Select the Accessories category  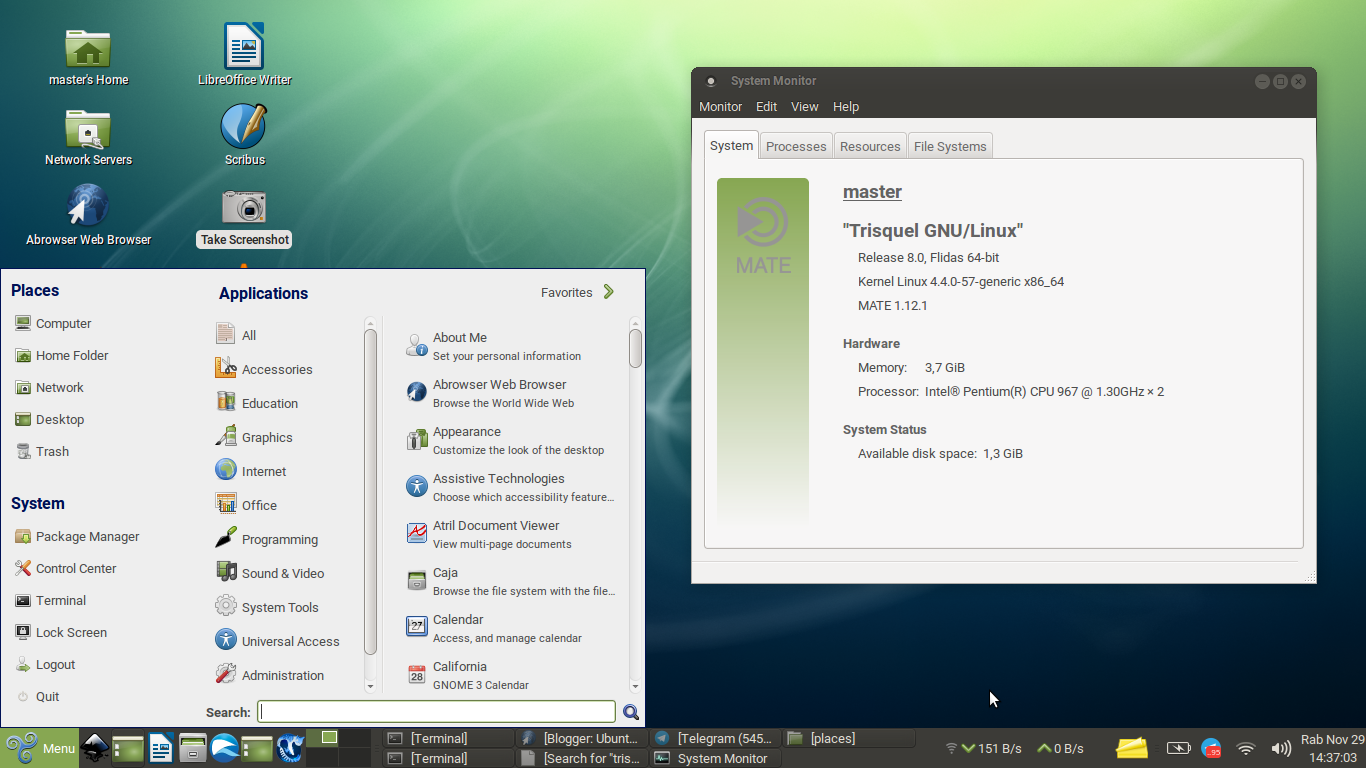[x=287, y=369]
